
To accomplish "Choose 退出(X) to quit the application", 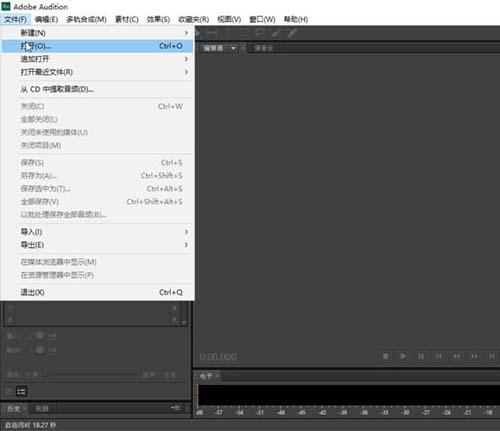I will click(x=97, y=292).
